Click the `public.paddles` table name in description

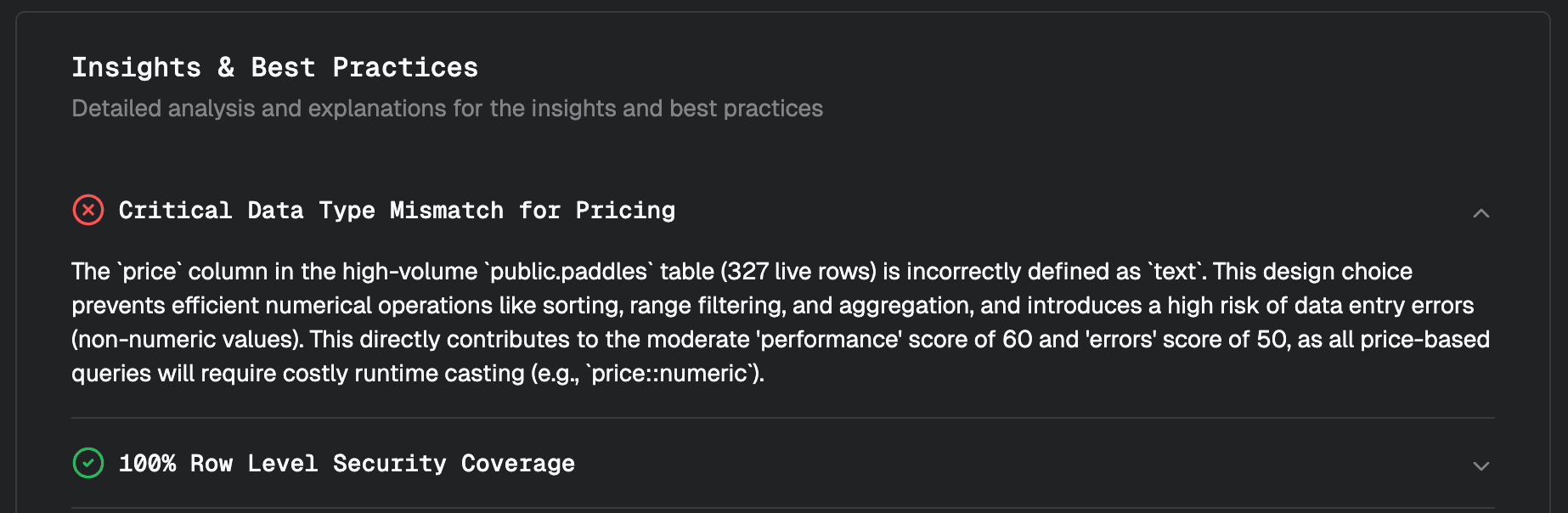click(569, 272)
